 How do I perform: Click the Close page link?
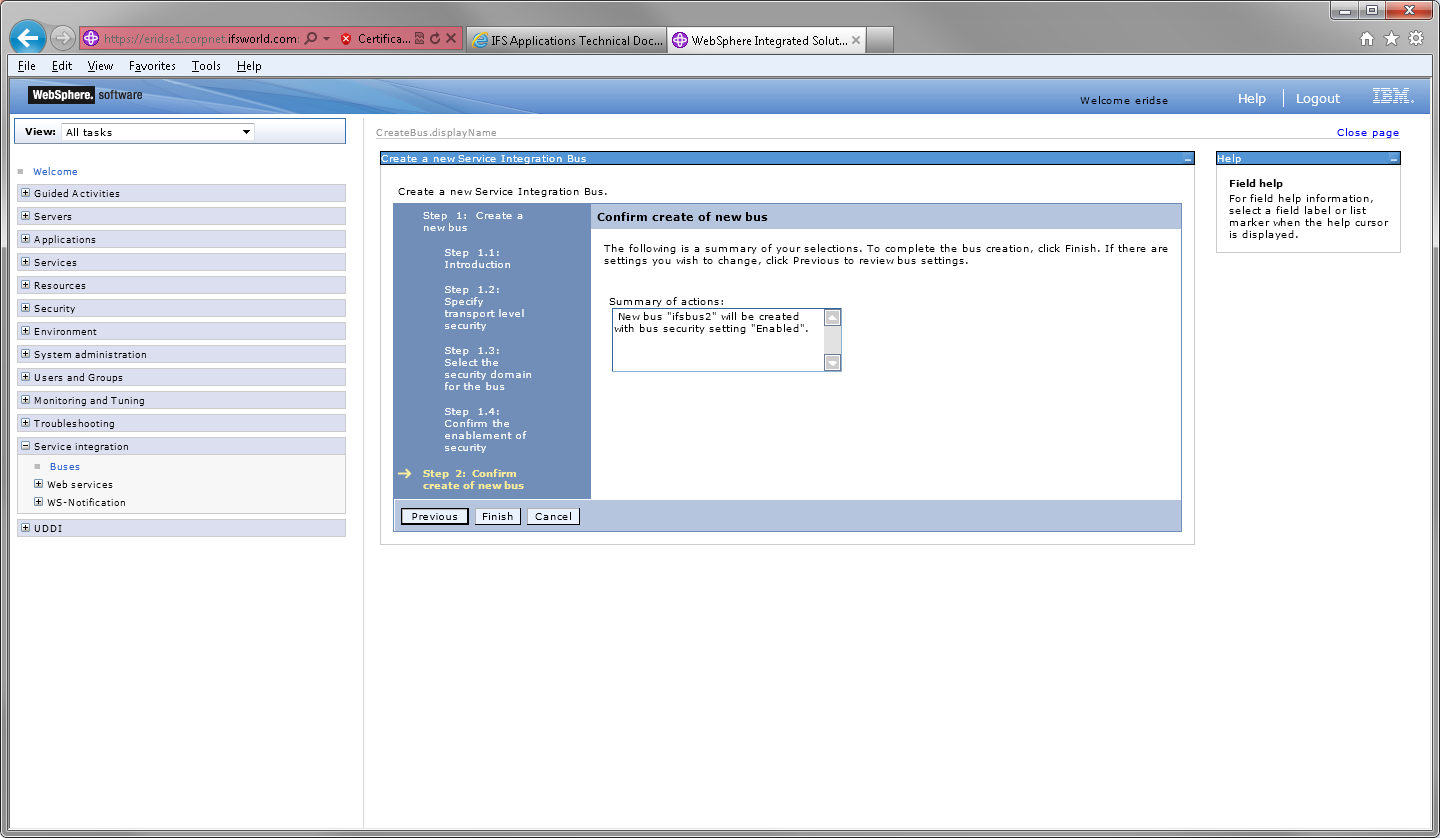coord(1368,132)
